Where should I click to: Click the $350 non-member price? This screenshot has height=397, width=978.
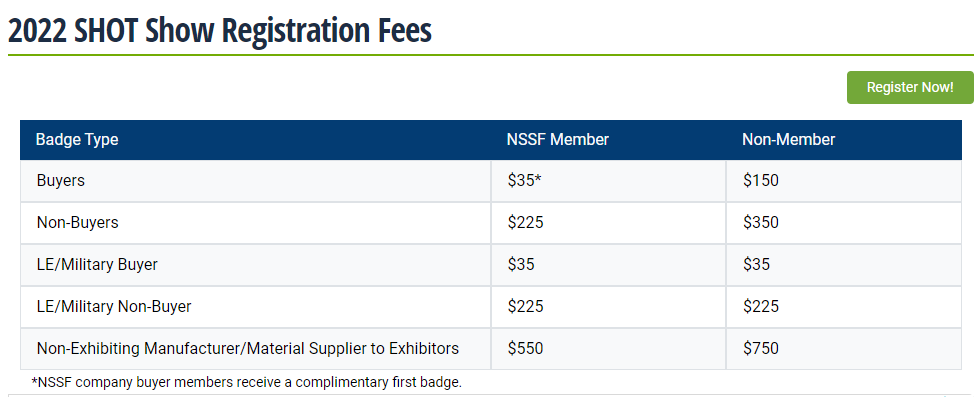(x=760, y=223)
